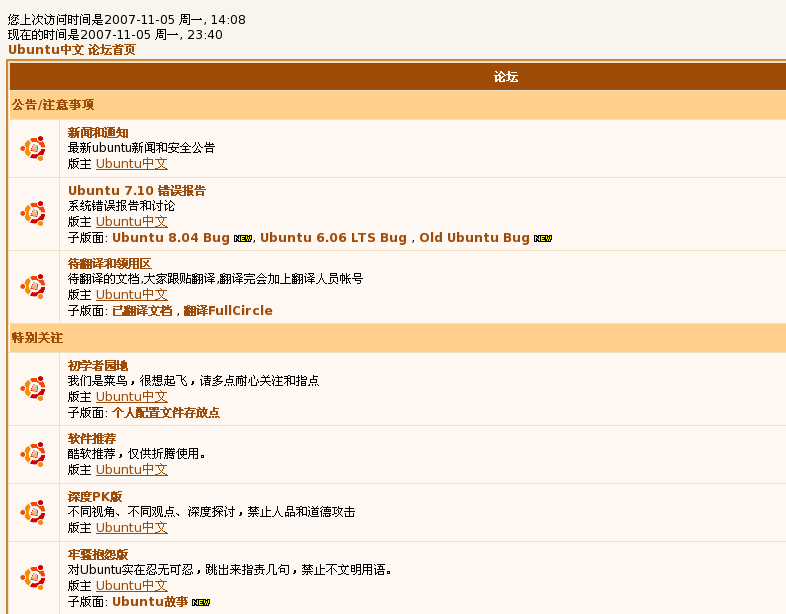Screen dimensions: 786x614
Task: Open the Ubuntu中文 论坛首页 breadcrumb link
Action: [x=72, y=50]
